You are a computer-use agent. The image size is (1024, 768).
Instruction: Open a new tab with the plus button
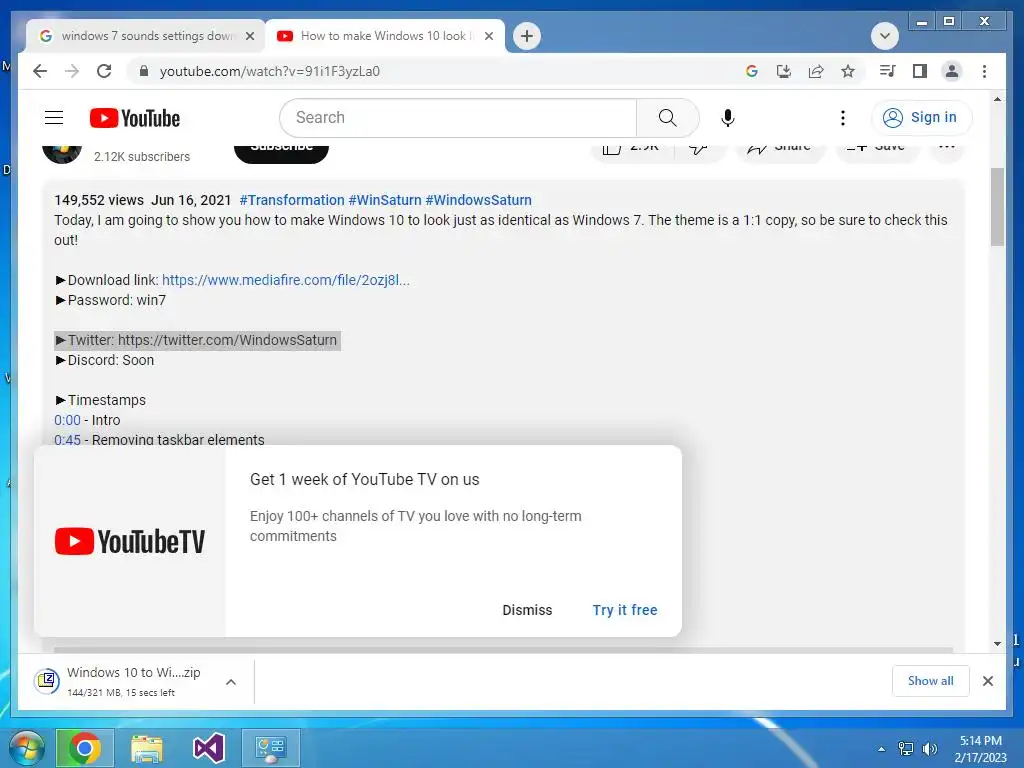[x=527, y=36]
